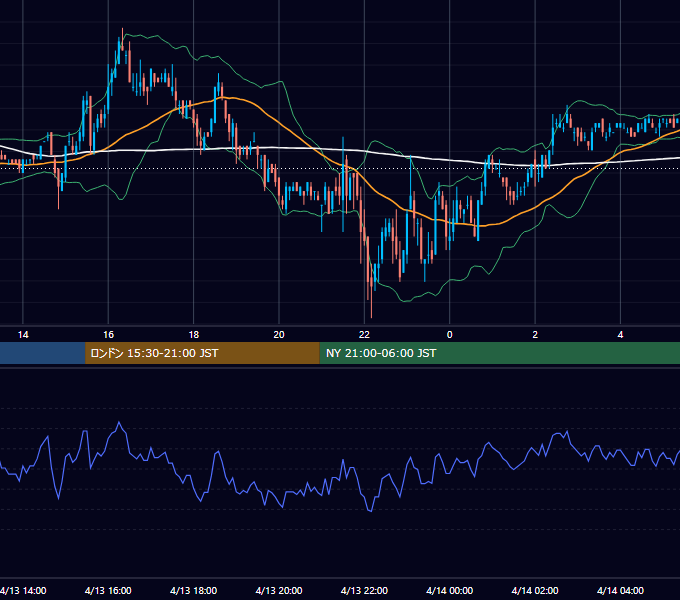Click the 4/14 04:00 time label
The image size is (680, 600).
tap(621, 590)
